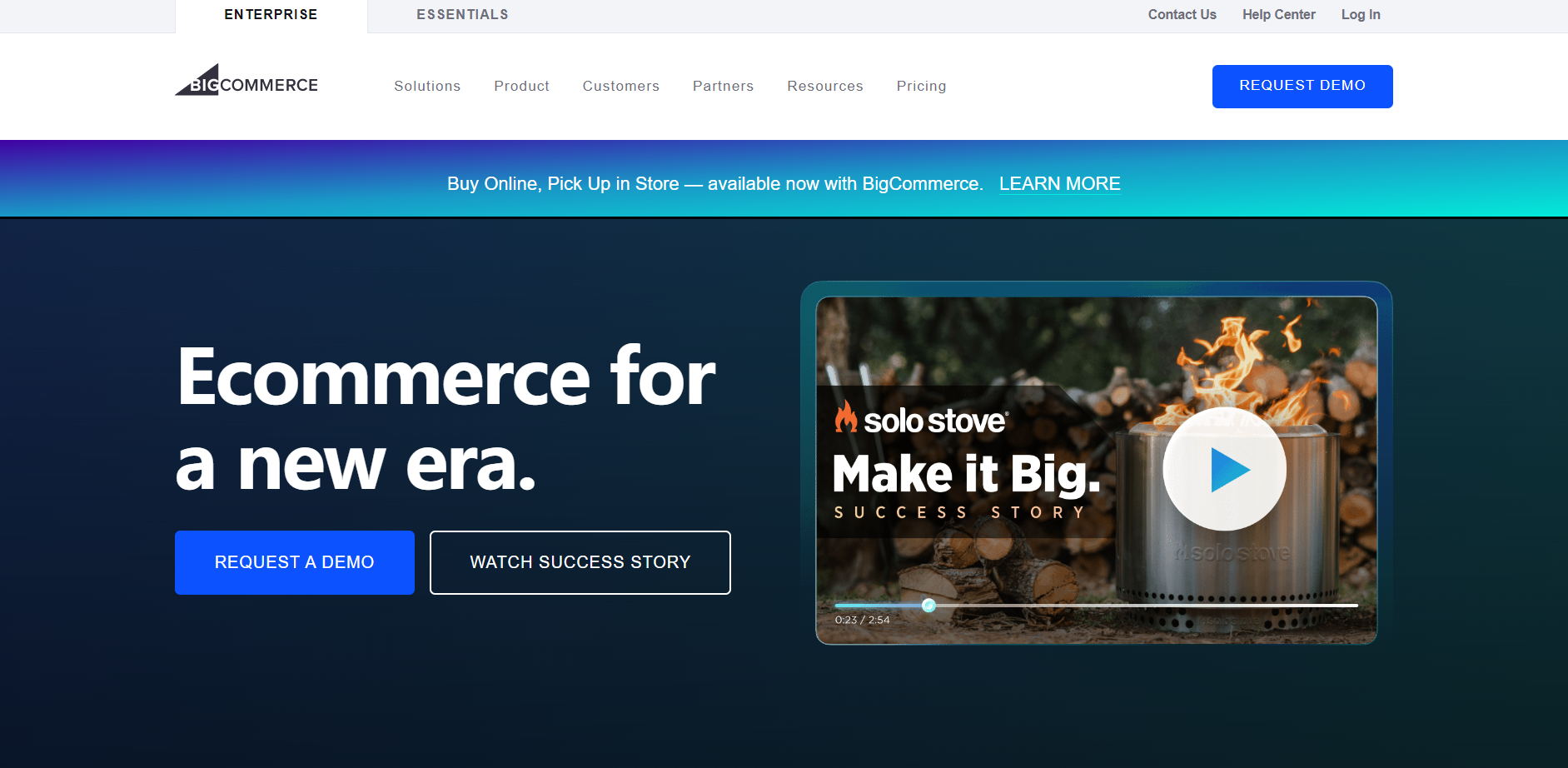
Task: Switch to the Essentials tab
Action: tap(462, 15)
